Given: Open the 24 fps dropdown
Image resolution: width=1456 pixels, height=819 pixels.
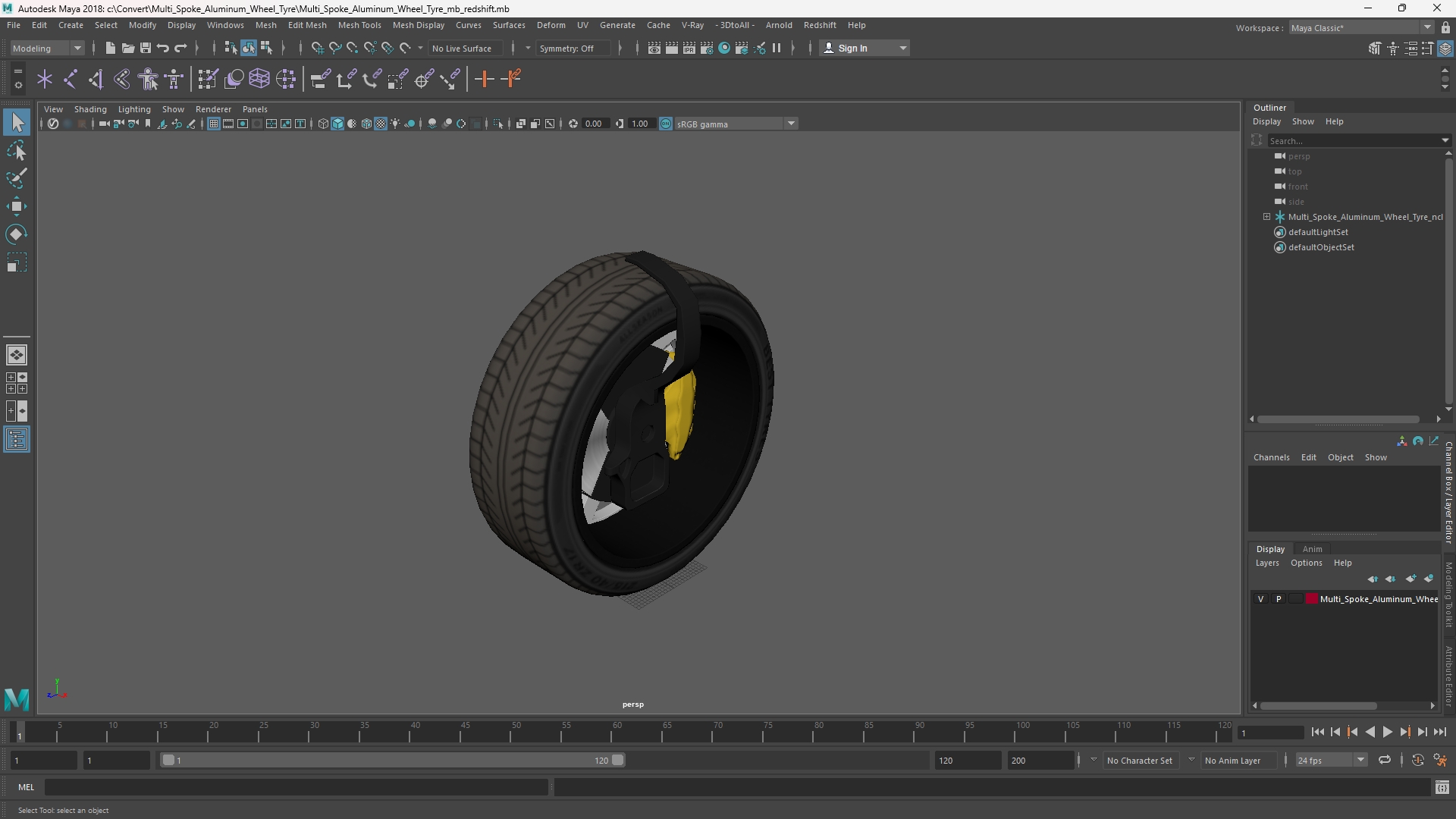Looking at the screenshot, I should (1331, 760).
